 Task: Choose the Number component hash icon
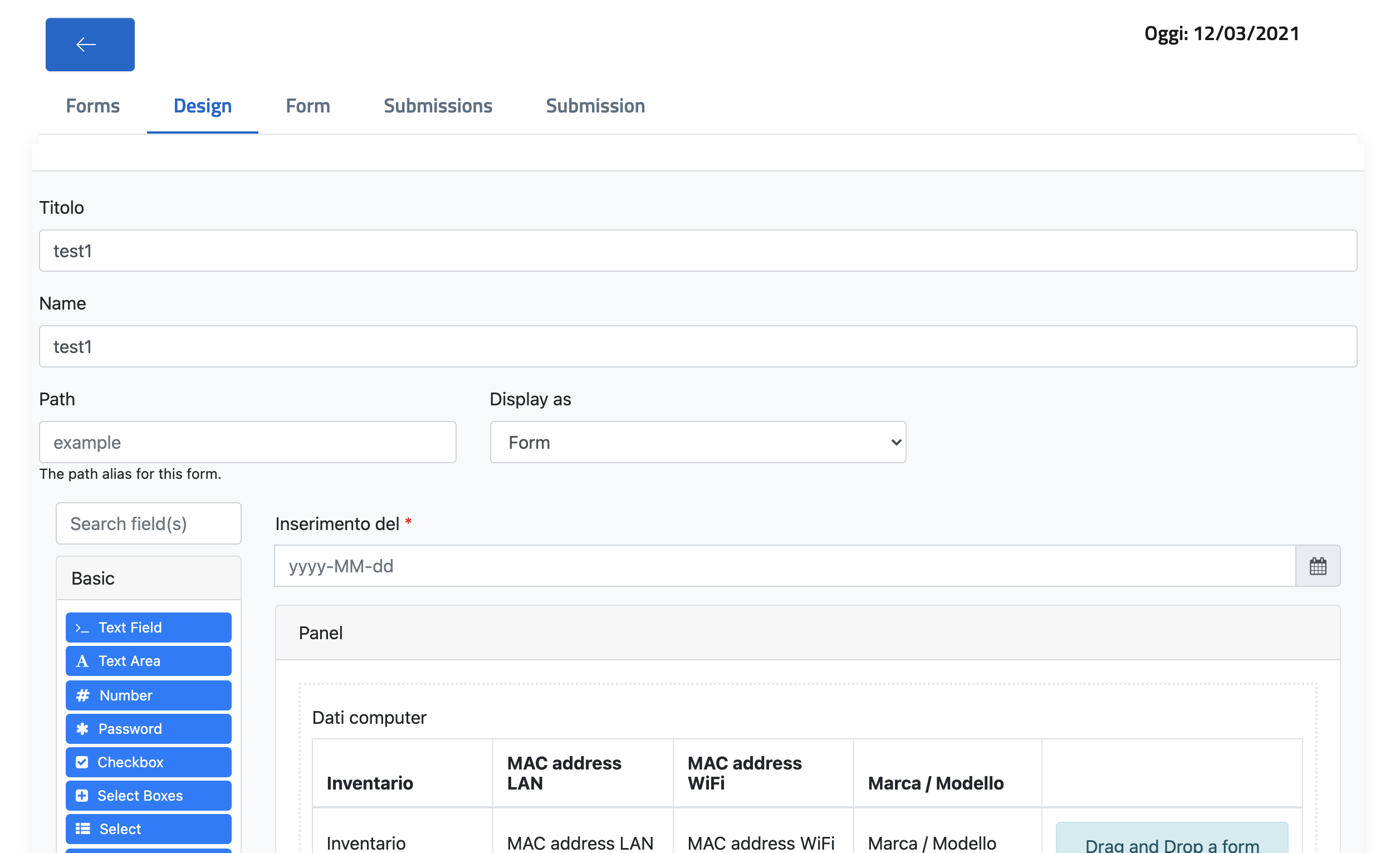pyautogui.click(x=83, y=695)
